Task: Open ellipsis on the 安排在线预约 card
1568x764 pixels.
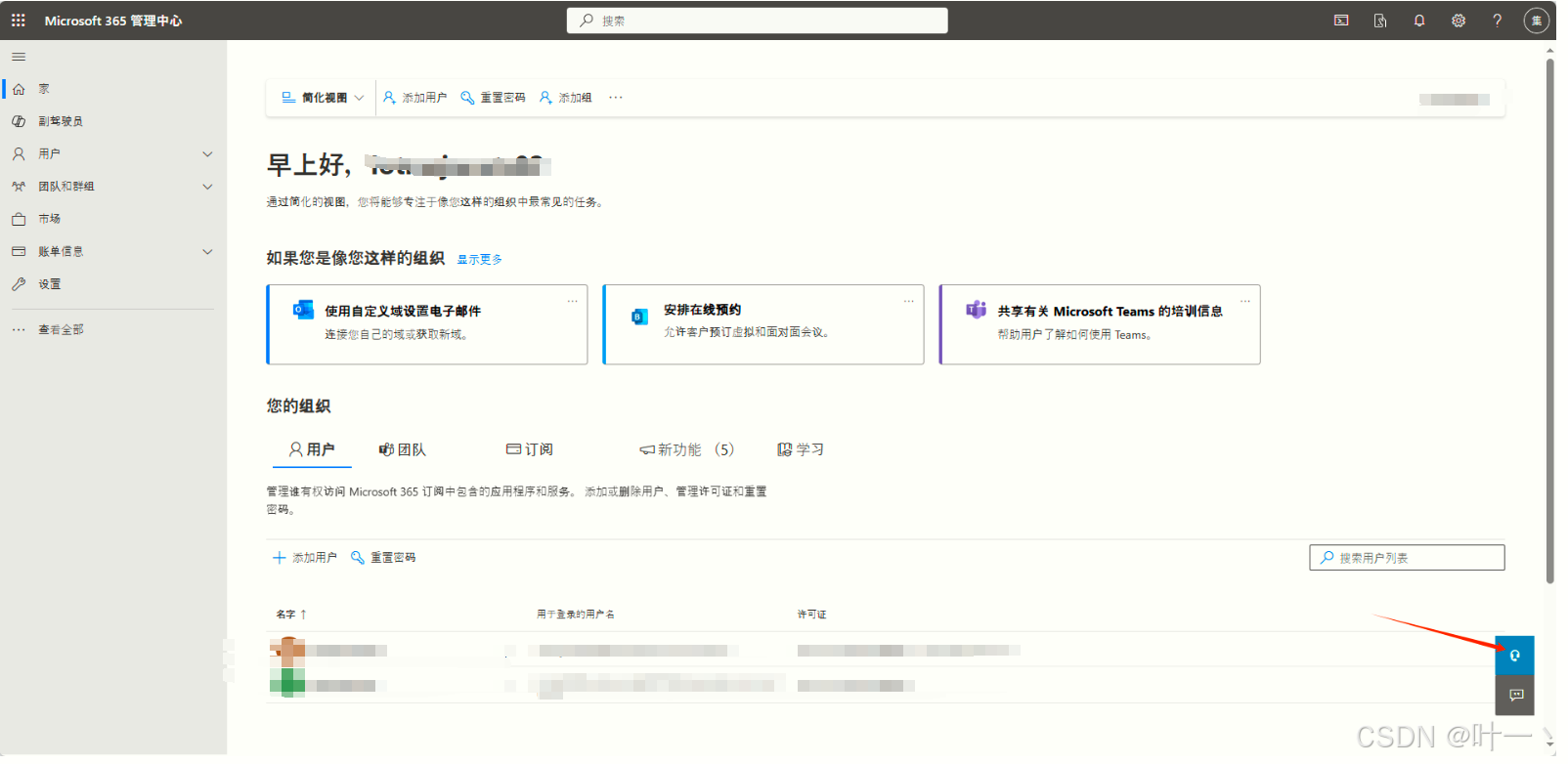Action: (x=909, y=301)
